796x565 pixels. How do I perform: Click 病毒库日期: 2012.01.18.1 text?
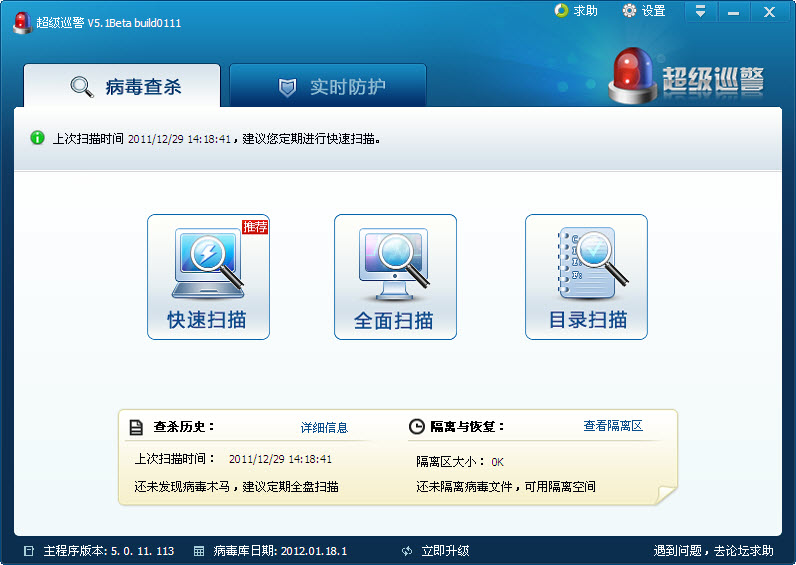coord(280,551)
